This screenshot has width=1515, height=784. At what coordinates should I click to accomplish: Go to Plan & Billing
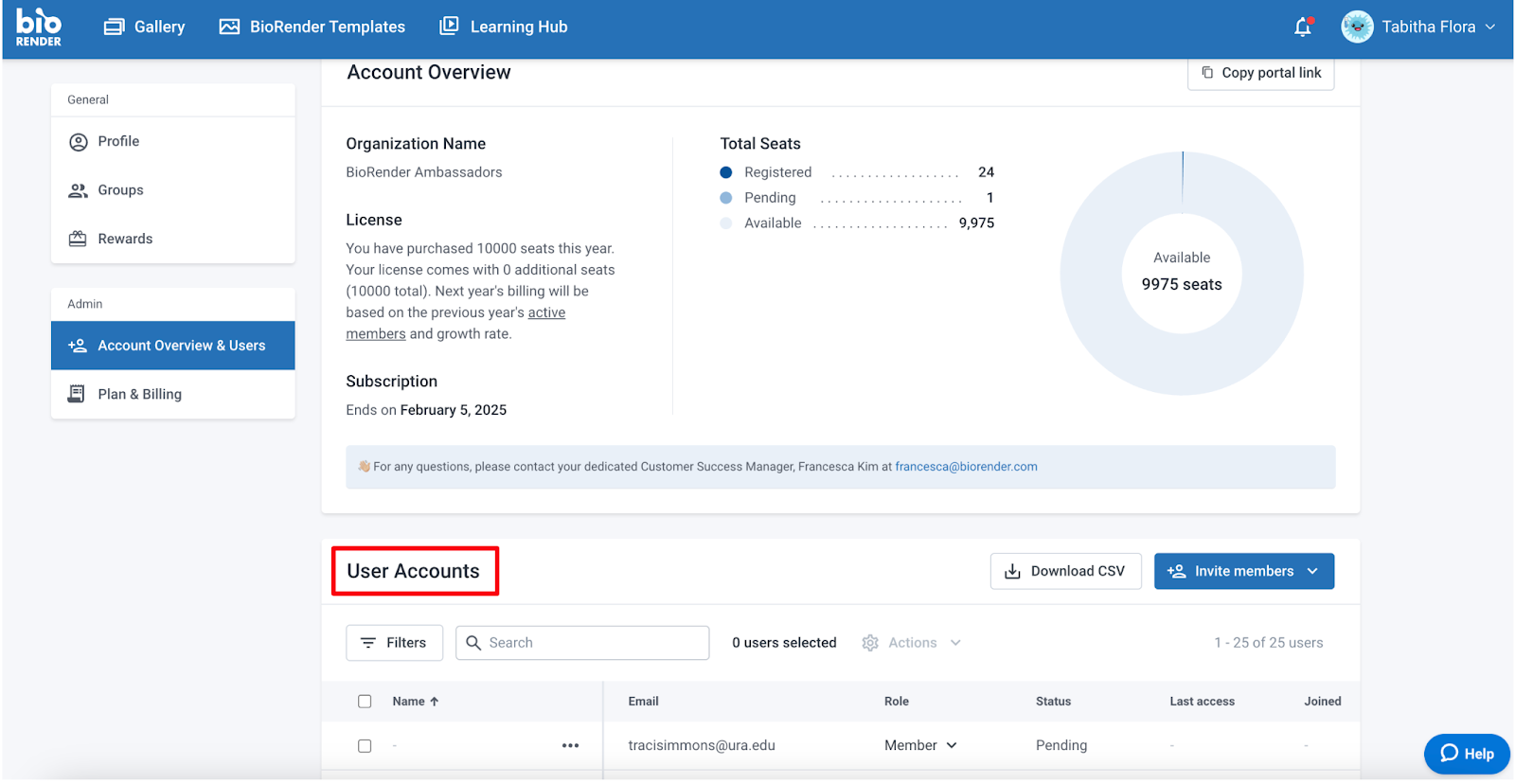[139, 395]
